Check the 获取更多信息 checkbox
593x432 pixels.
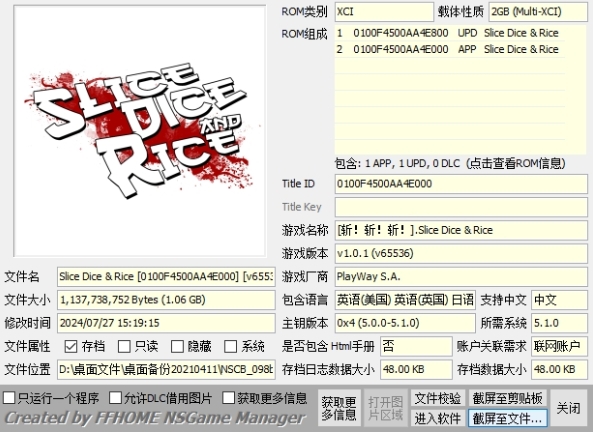[x=228, y=398]
